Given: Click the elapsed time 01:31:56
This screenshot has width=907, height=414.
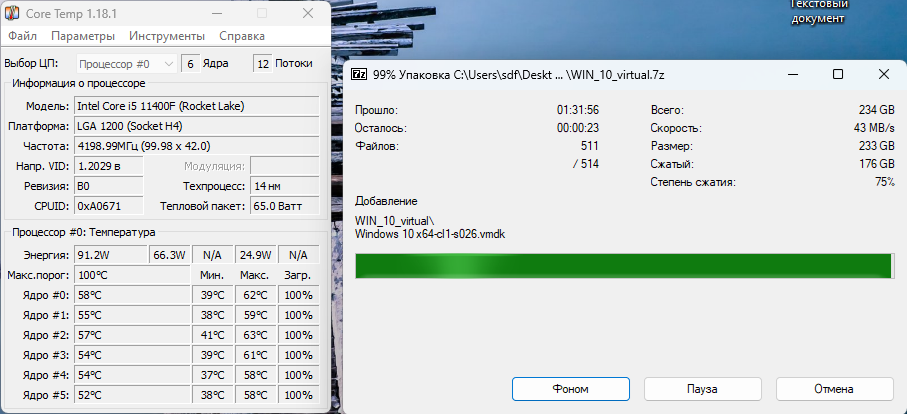Looking at the screenshot, I should pyautogui.click(x=577, y=110).
